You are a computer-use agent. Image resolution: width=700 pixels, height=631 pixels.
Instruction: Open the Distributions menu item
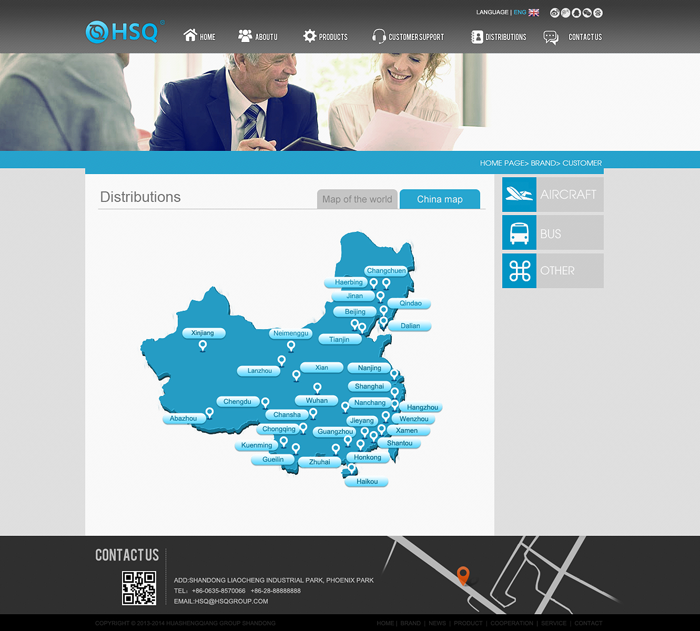(506, 37)
